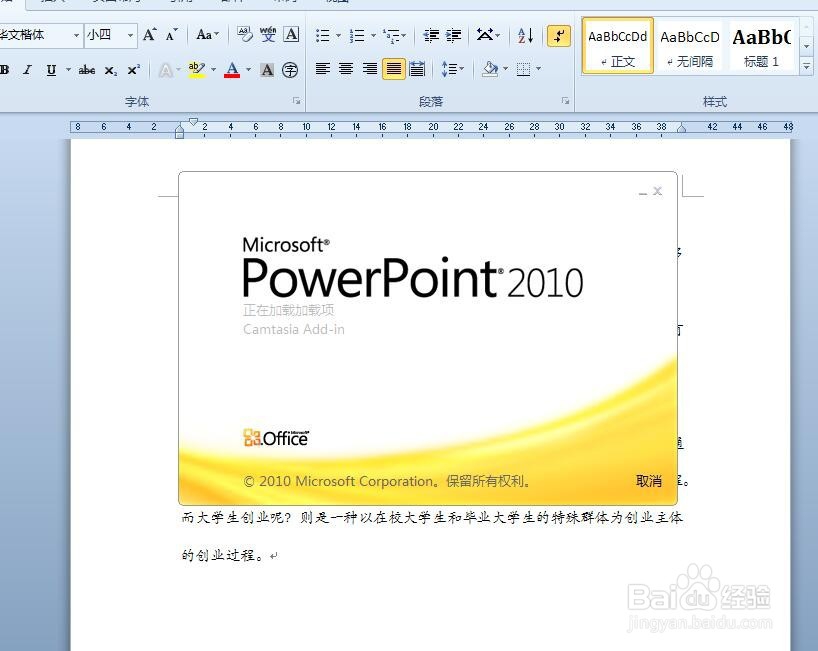The height and width of the screenshot is (651, 818).
Task: Select the 无间隔 style
Action: click(x=690, y=46)
